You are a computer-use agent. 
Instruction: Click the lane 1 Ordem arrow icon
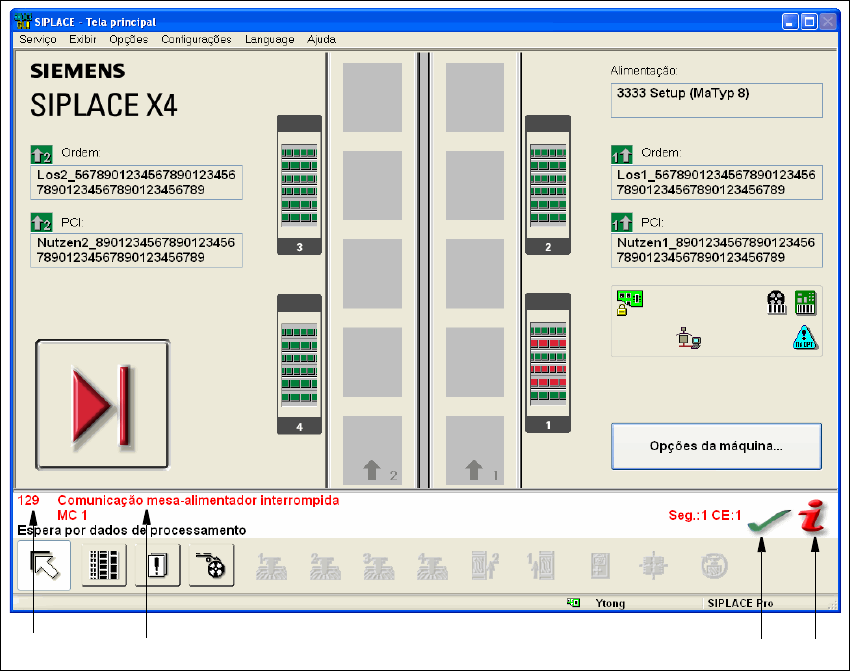click(622, 154)
